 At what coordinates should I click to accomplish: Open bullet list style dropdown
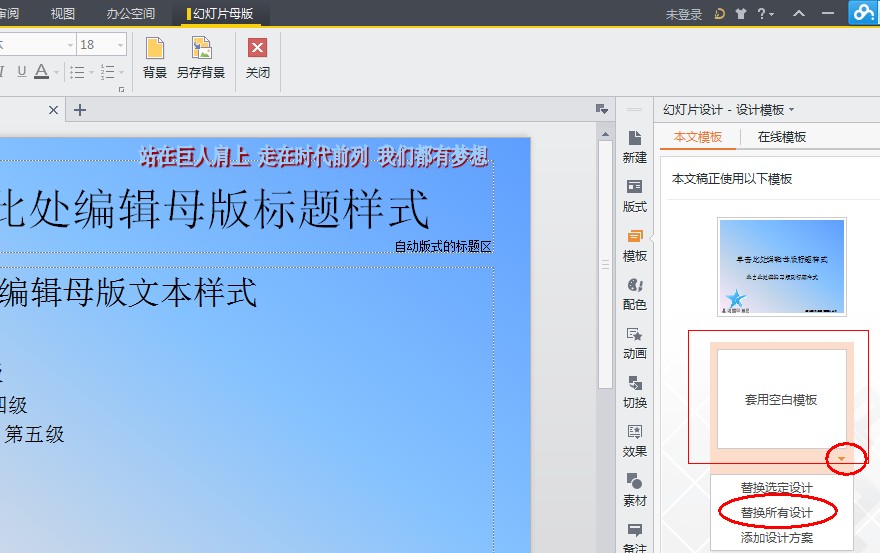tap(91, 72)
